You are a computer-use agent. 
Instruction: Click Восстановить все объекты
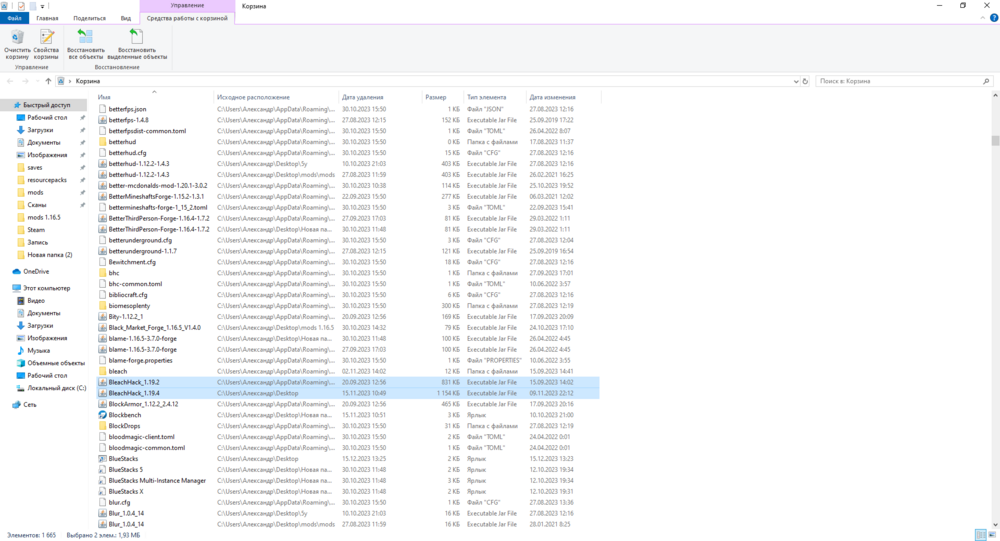[x=85, y=45]
